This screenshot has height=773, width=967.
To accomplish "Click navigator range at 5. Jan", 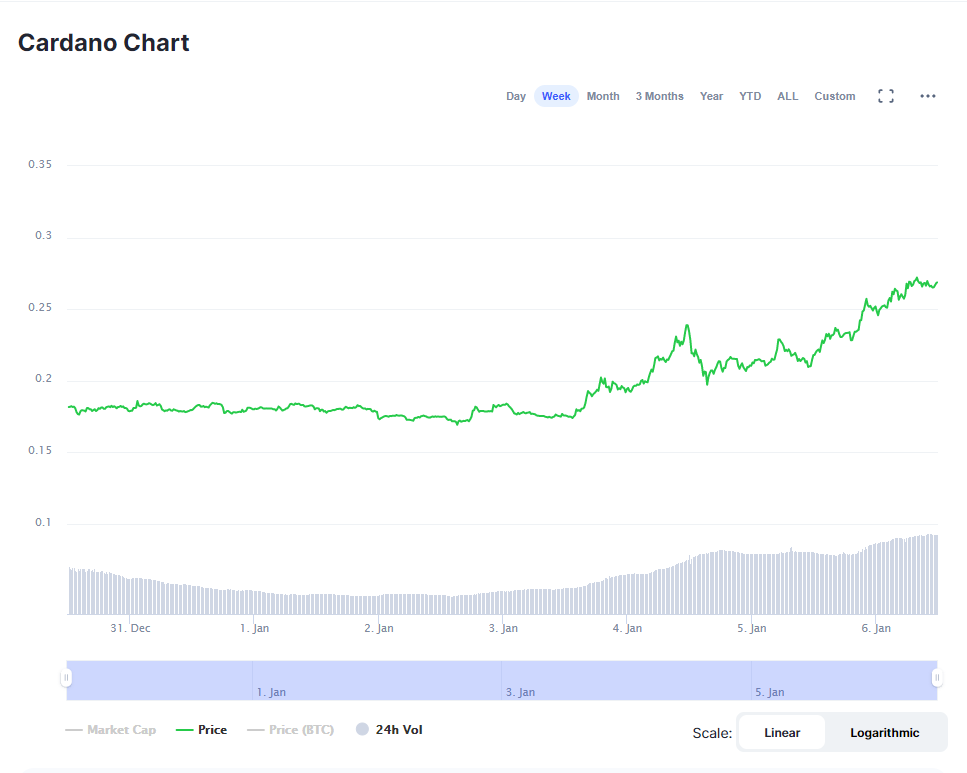I will [x=770, y=692].
